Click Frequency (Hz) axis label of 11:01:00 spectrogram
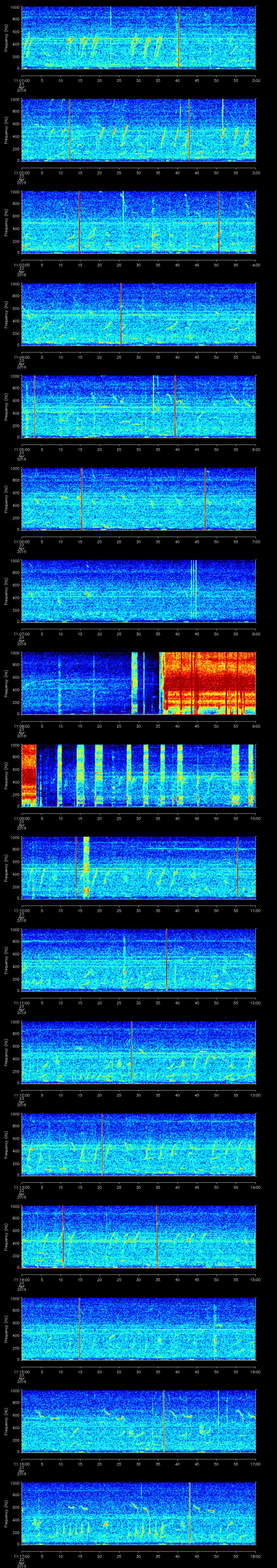277x1568 pixels. click(x=6, y=38)
